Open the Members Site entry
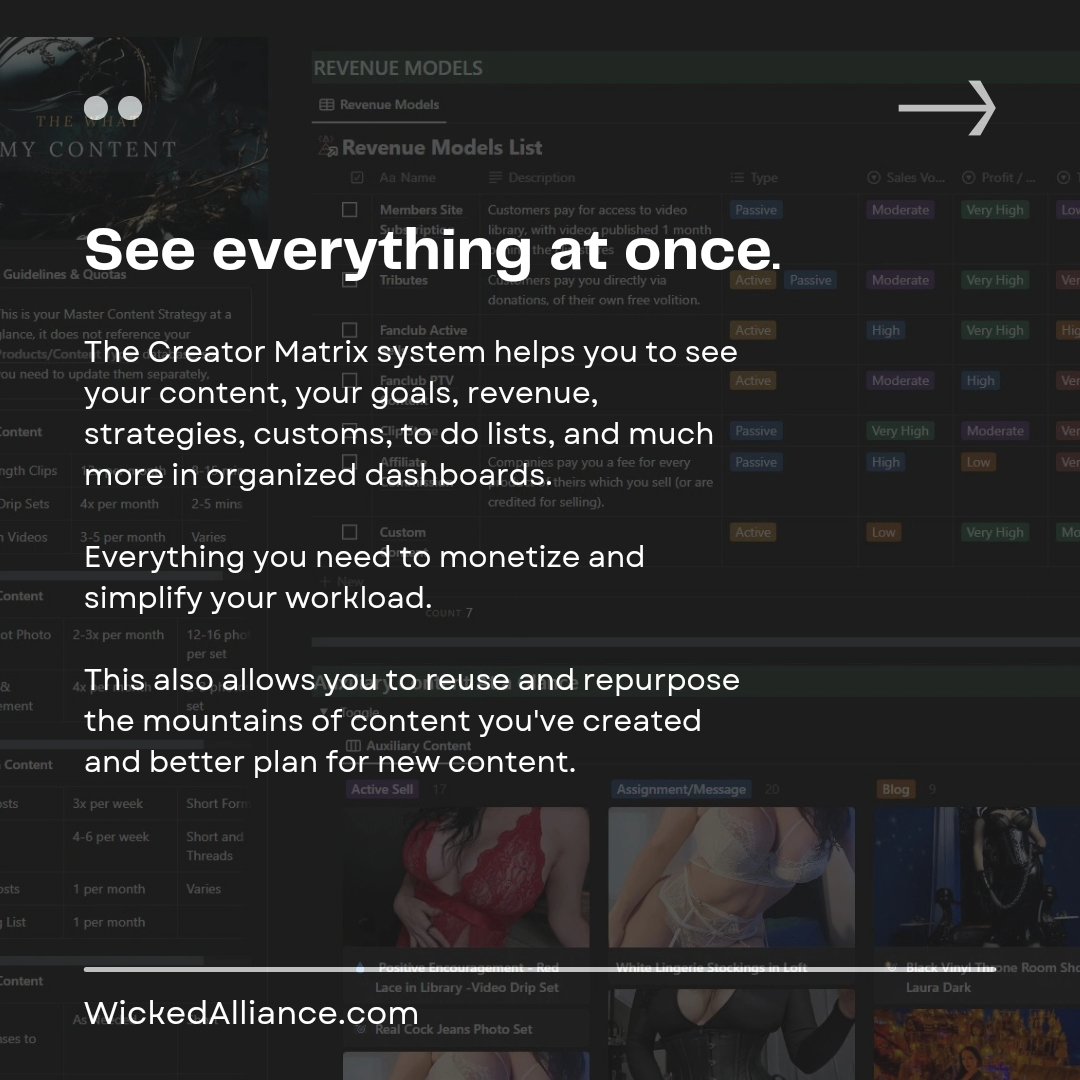 click(x=421, y=219)
